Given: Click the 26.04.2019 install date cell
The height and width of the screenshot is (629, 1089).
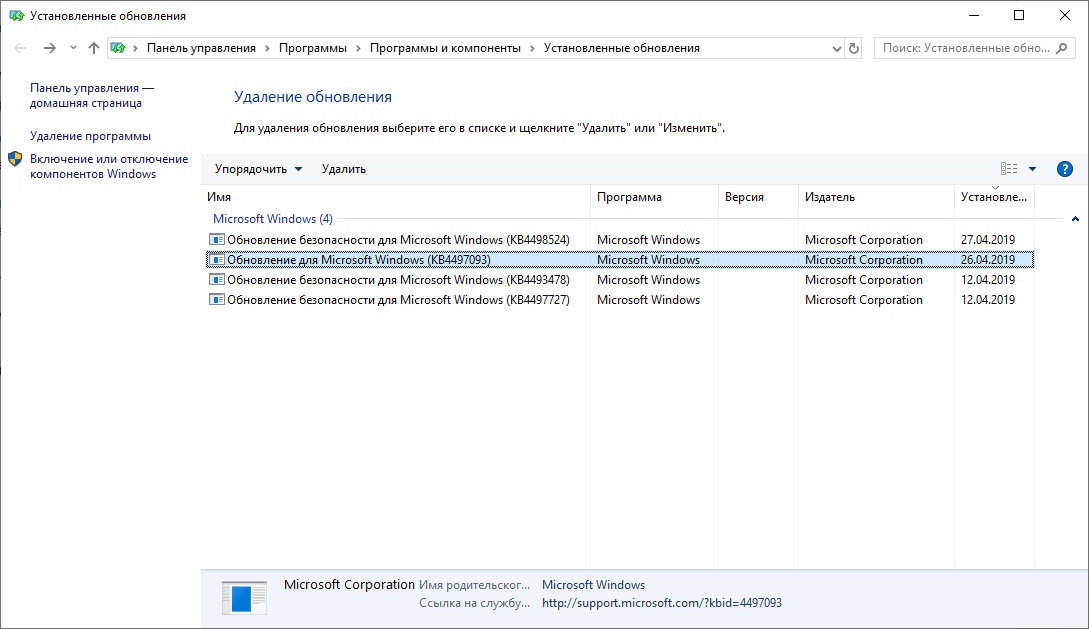Looking at the screenshot, I should (x=988, y=260).
